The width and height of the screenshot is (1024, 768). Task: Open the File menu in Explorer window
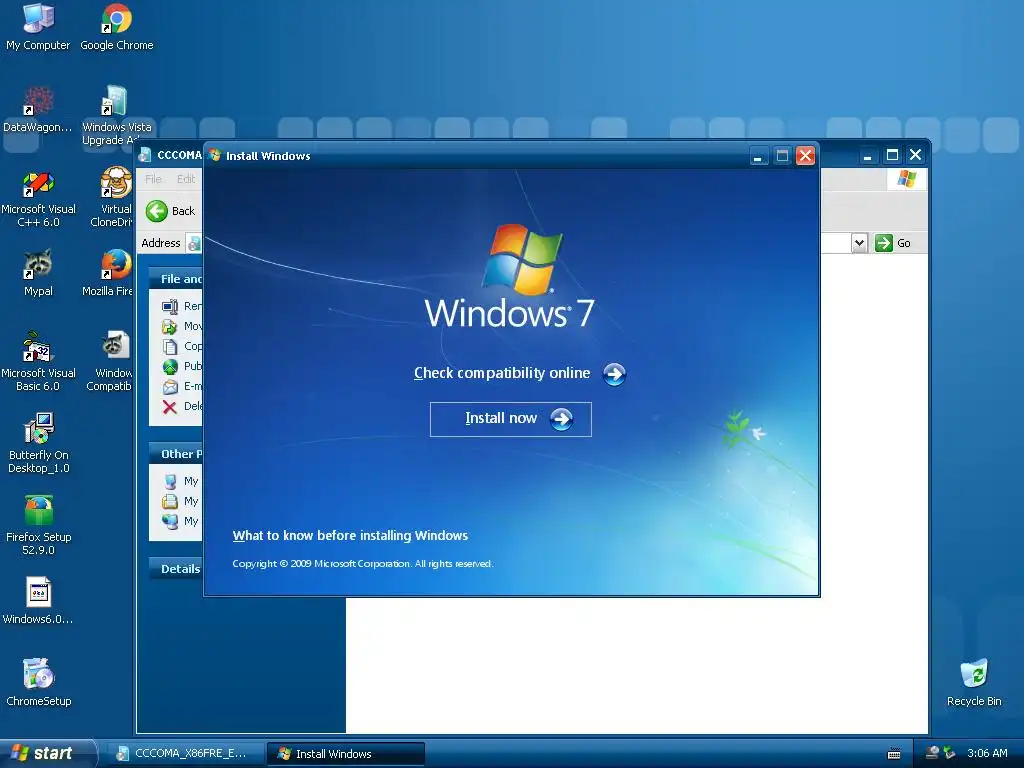pyautogui.click(x=153, y=179)
